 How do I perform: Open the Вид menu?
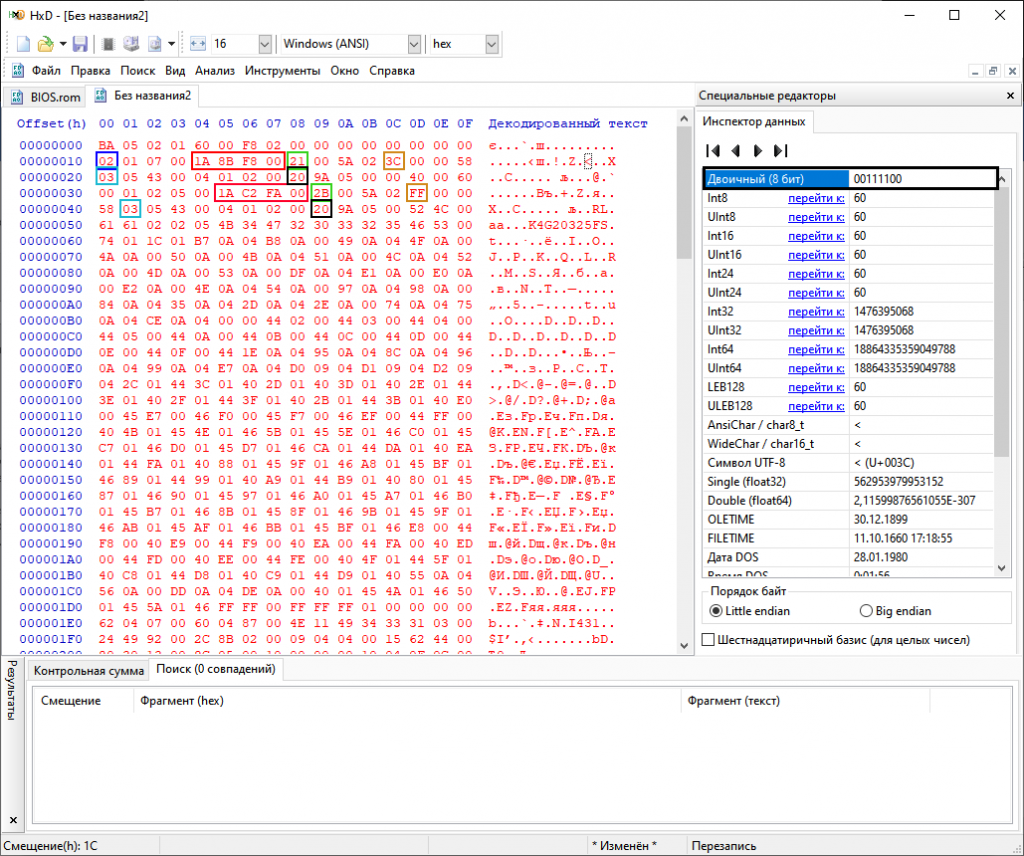coord(175,71)
